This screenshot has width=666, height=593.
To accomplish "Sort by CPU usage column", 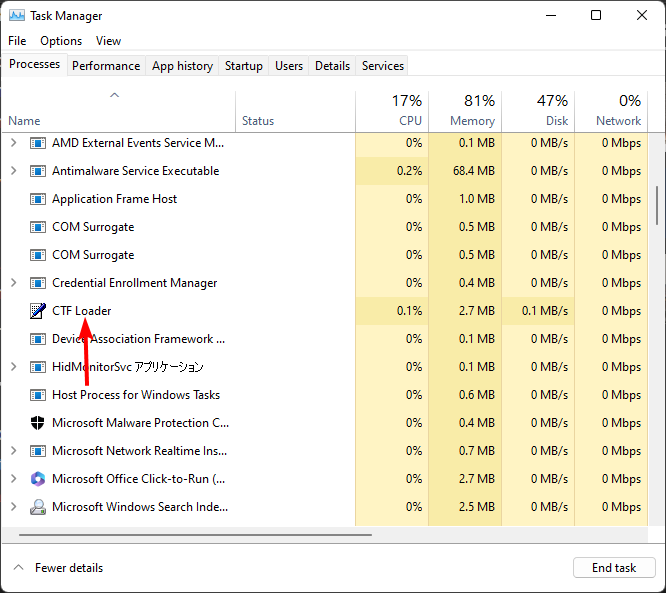I will click(x=392, y=111).
